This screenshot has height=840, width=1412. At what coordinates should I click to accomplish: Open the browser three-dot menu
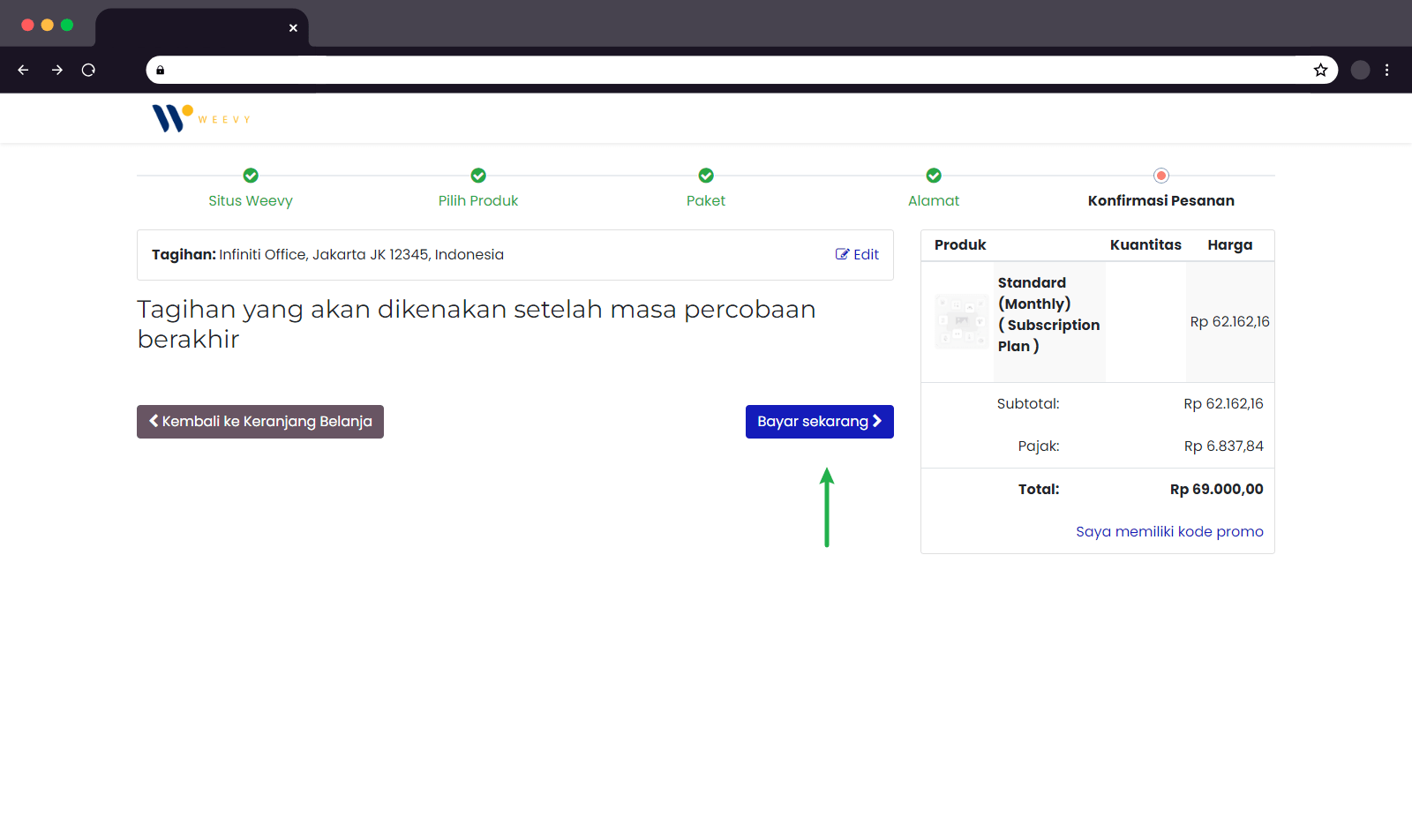[1387, 70]
